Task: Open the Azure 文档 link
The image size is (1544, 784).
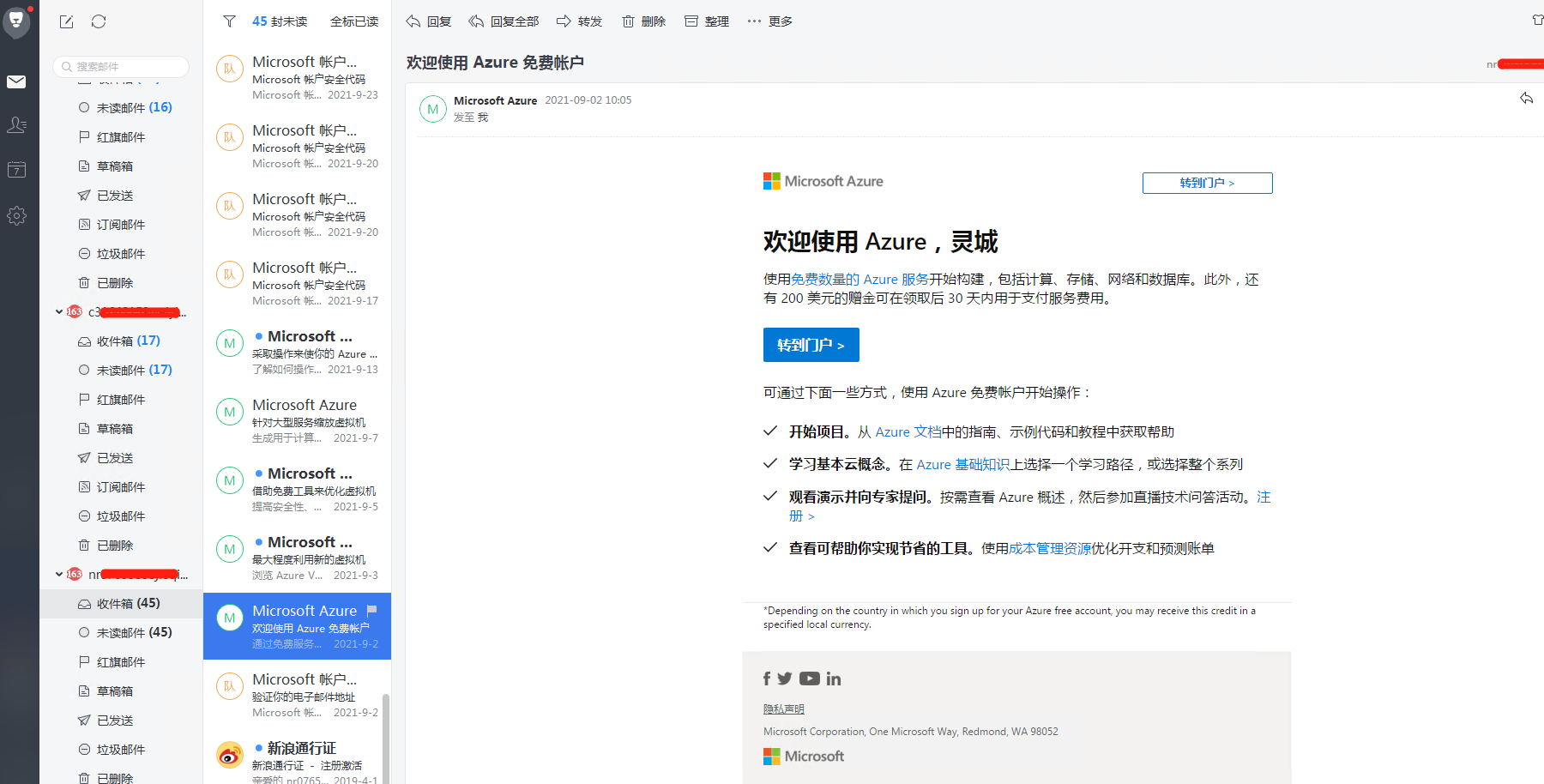Action: click(x=908, y=432)
